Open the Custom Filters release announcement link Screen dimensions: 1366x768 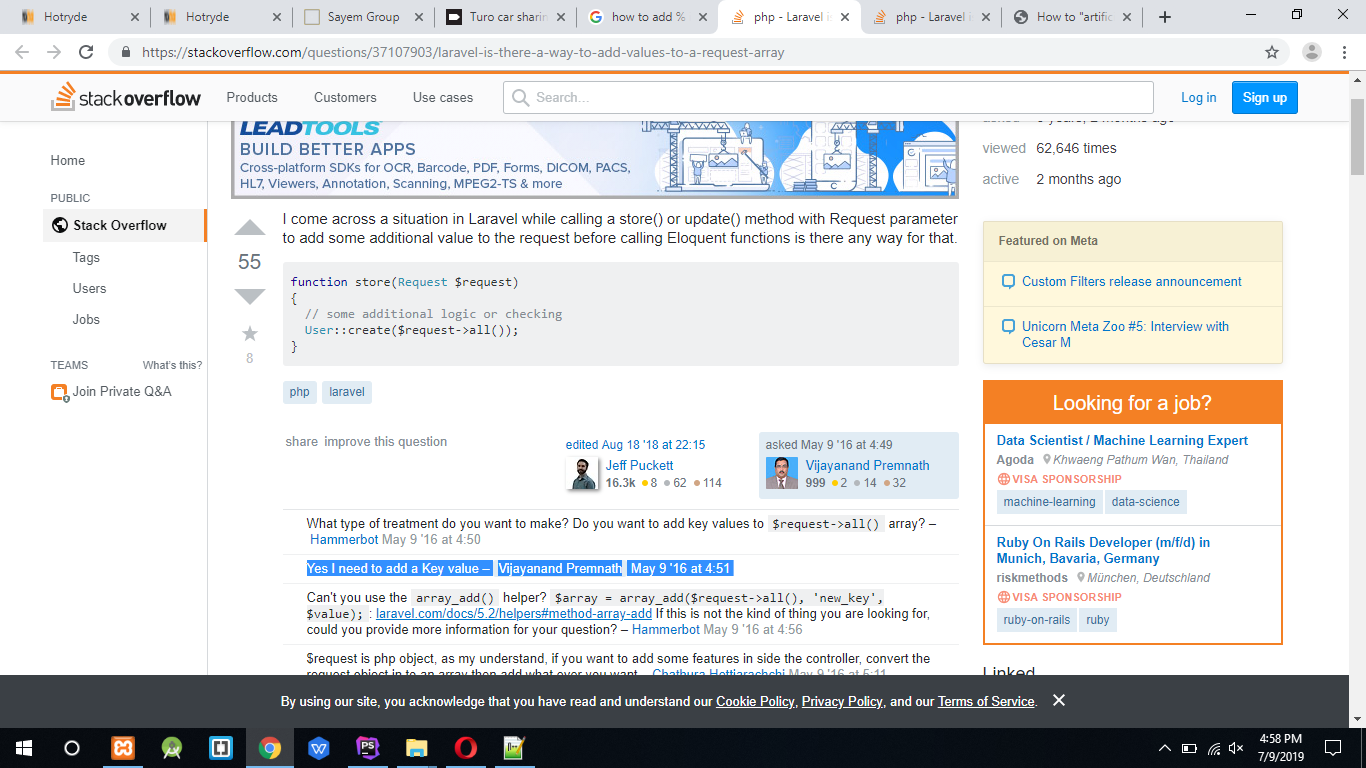[1131, 282]
